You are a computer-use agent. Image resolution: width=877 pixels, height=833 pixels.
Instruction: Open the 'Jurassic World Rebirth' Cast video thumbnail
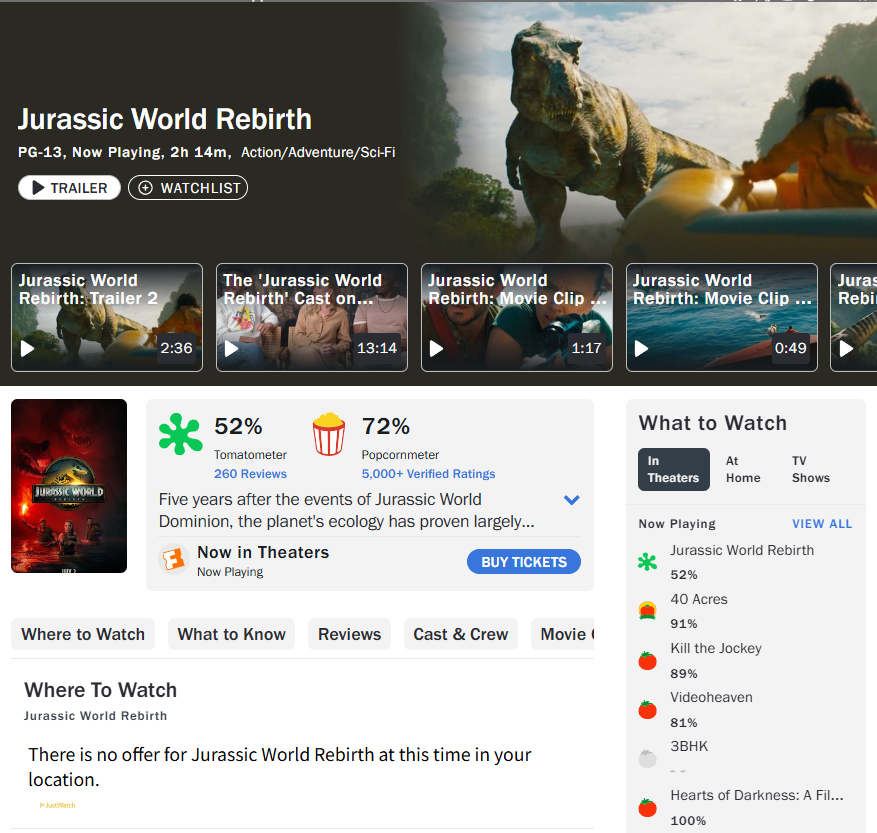(x=312, y=317)
